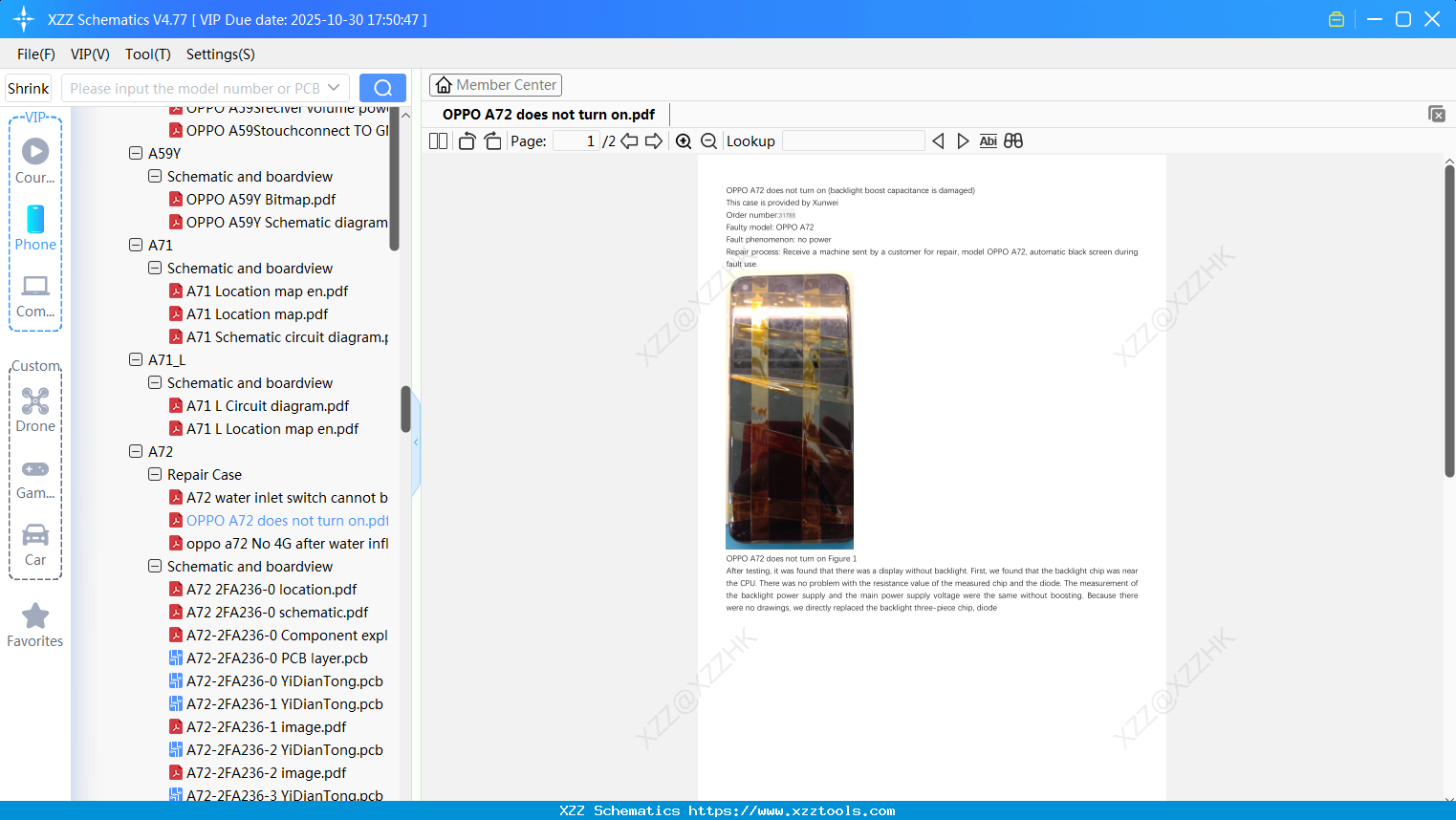The height and width of the screenshot is (820, 1456).
Task: Open the xzztools.com link in status bar
Action: 792,810
